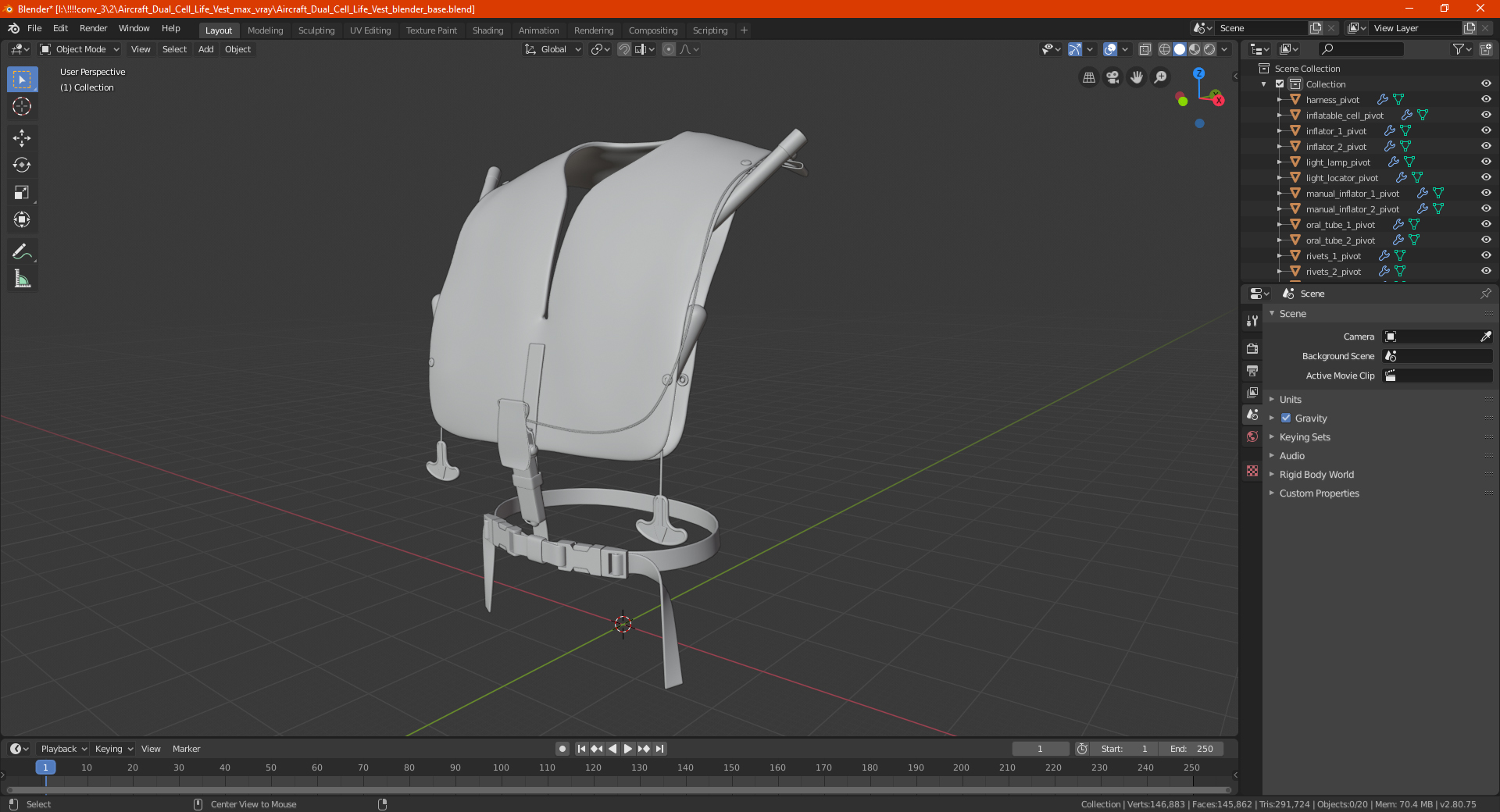Viewport: 1500px width, 812px height.
Task: Play the animation forward
Action: [x=627, y=749]
